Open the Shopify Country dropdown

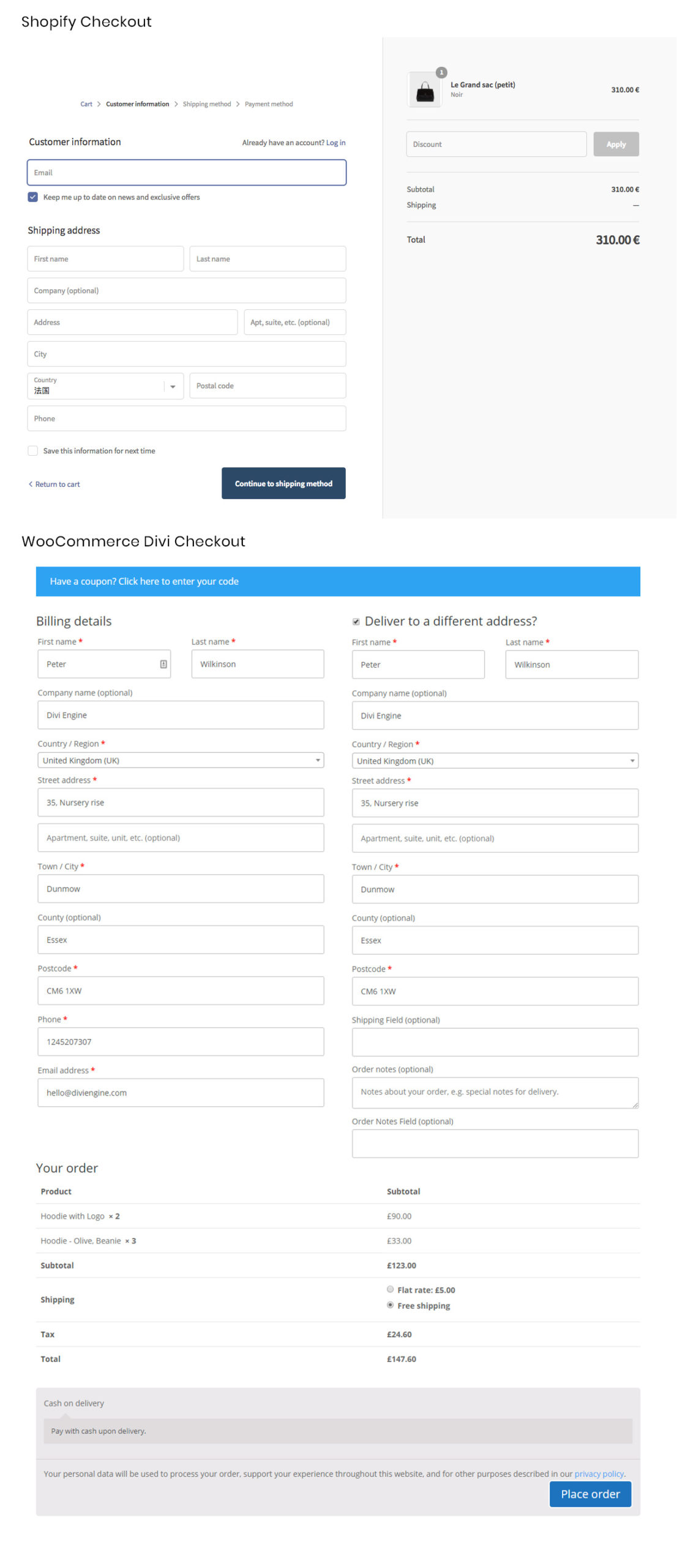click(105, 386)
